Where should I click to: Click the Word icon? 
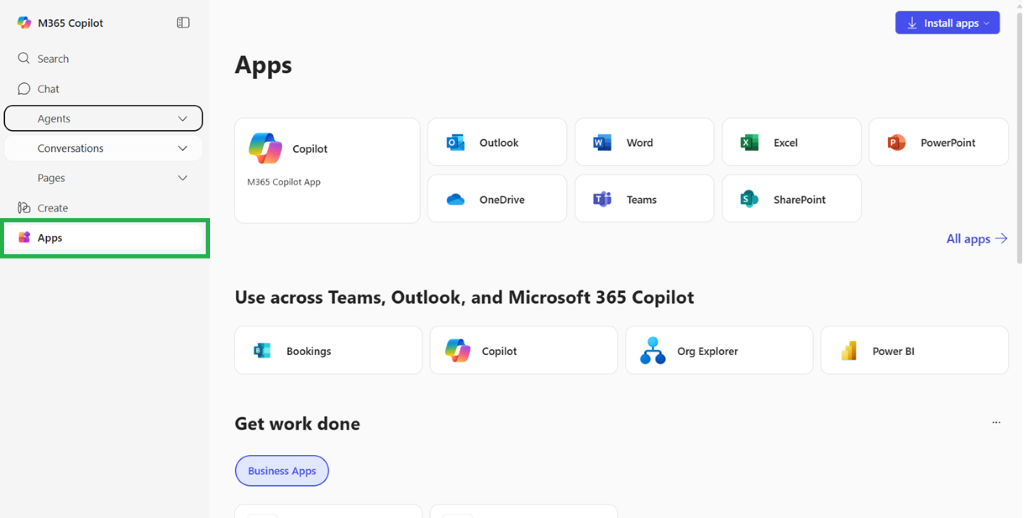pos(602,142)
